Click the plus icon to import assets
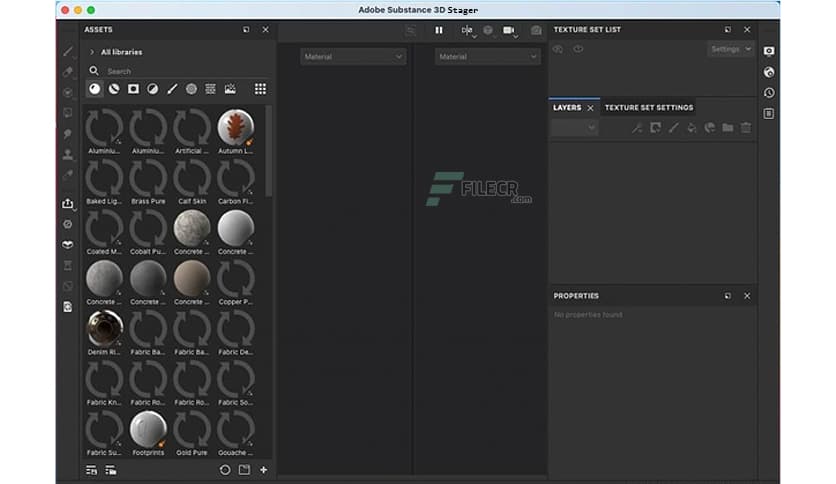The height and width of the screenshot is (484, 836). (x=263, y=470)
